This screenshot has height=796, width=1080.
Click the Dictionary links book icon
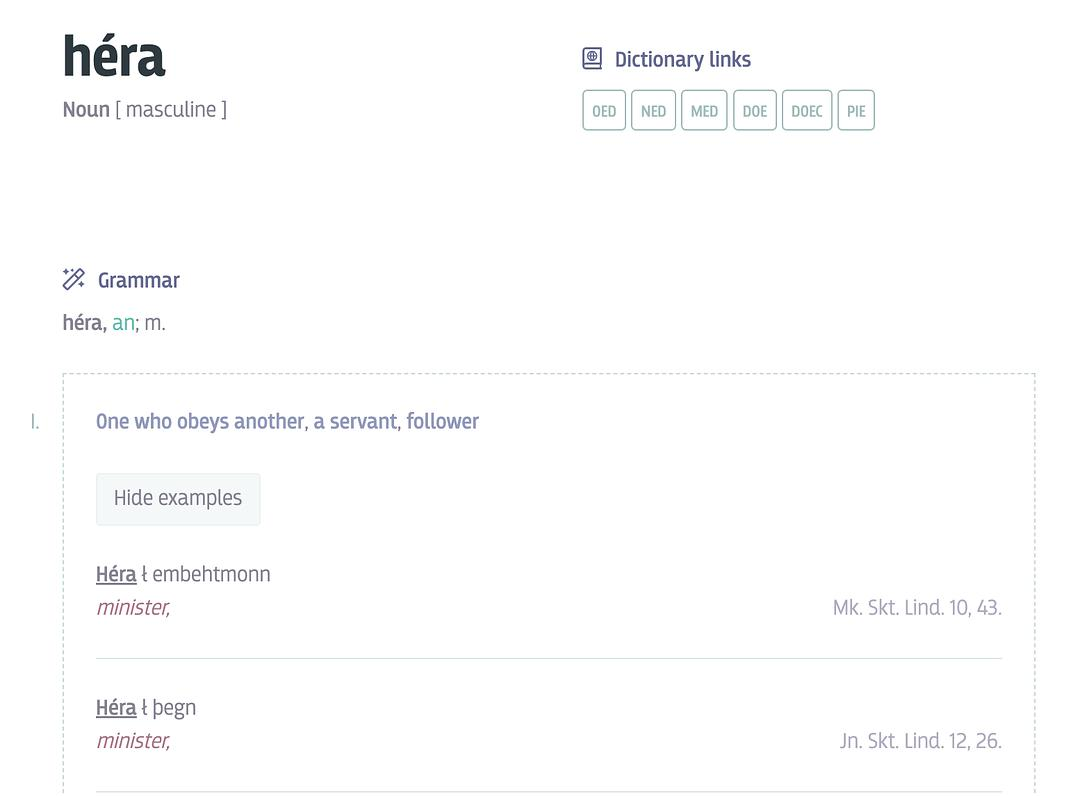pos(592,59)
